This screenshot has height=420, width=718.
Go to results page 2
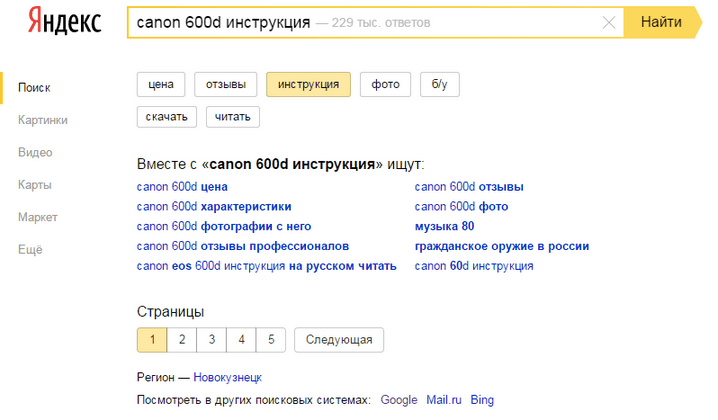point(182,340)
